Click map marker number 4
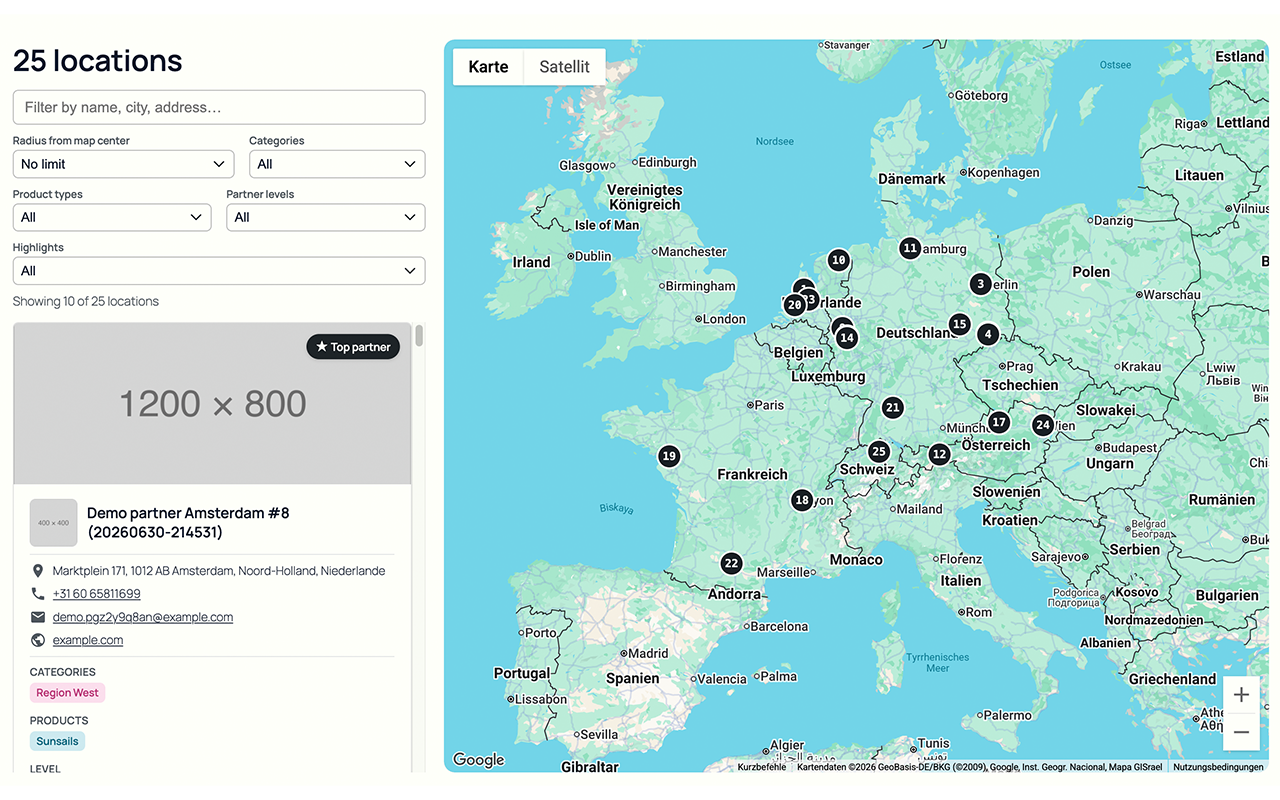This screenshot has height=800, width=1280. point(988,334)
